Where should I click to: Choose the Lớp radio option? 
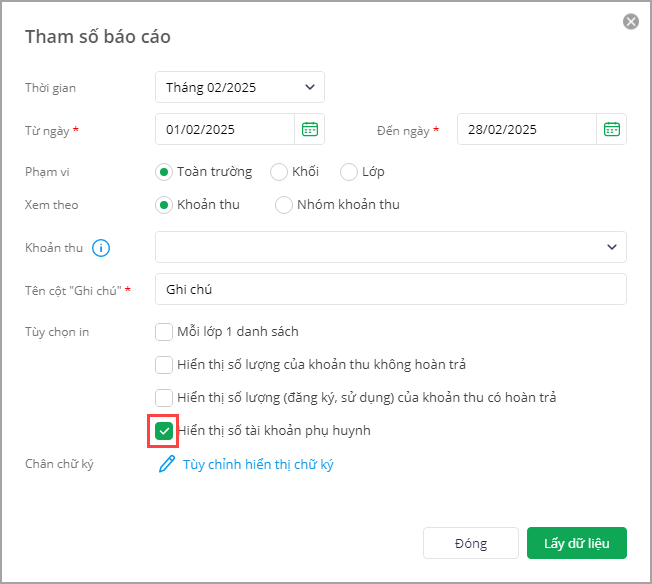349,172
